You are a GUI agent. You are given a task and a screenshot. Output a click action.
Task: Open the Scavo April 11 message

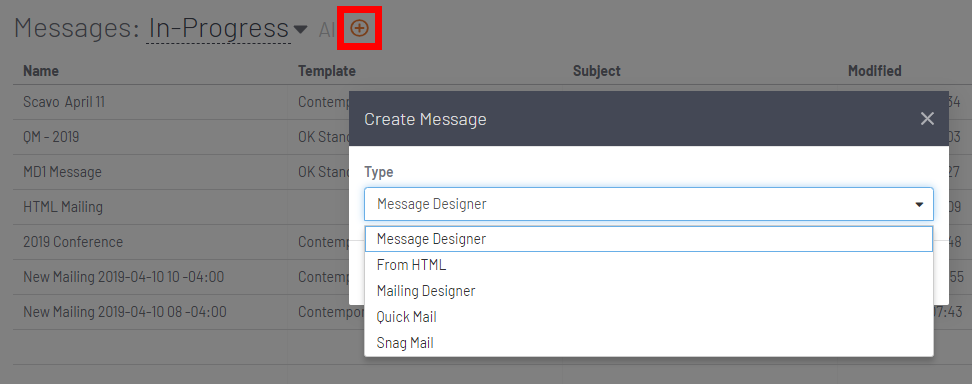pos(64,102)
